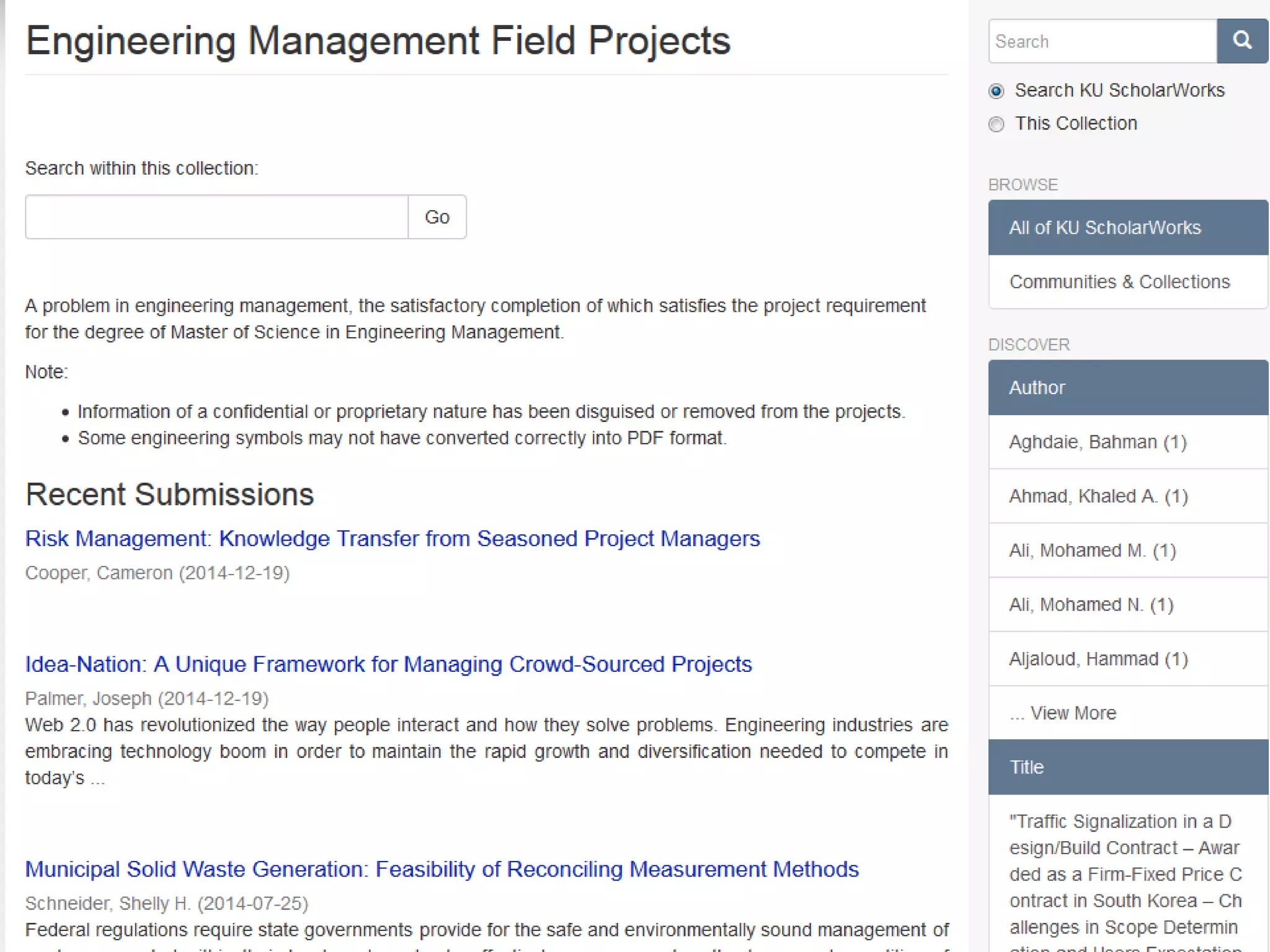Filter by author Ahmad, Khaled A.

tap(1098, 496)
